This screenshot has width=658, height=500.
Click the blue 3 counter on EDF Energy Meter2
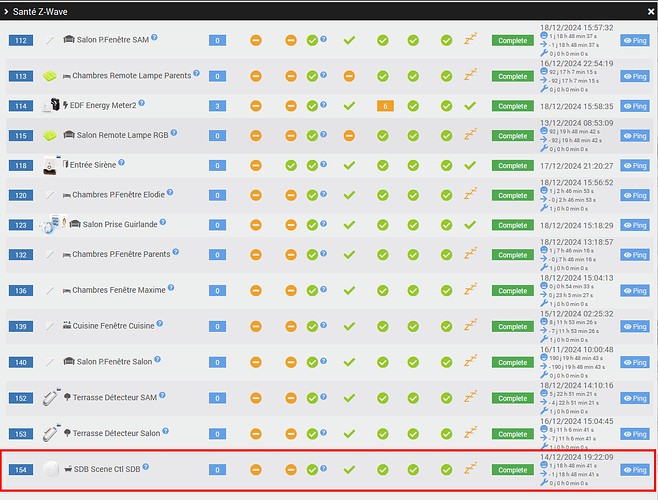pyautogui.click(x=217, y=106)
